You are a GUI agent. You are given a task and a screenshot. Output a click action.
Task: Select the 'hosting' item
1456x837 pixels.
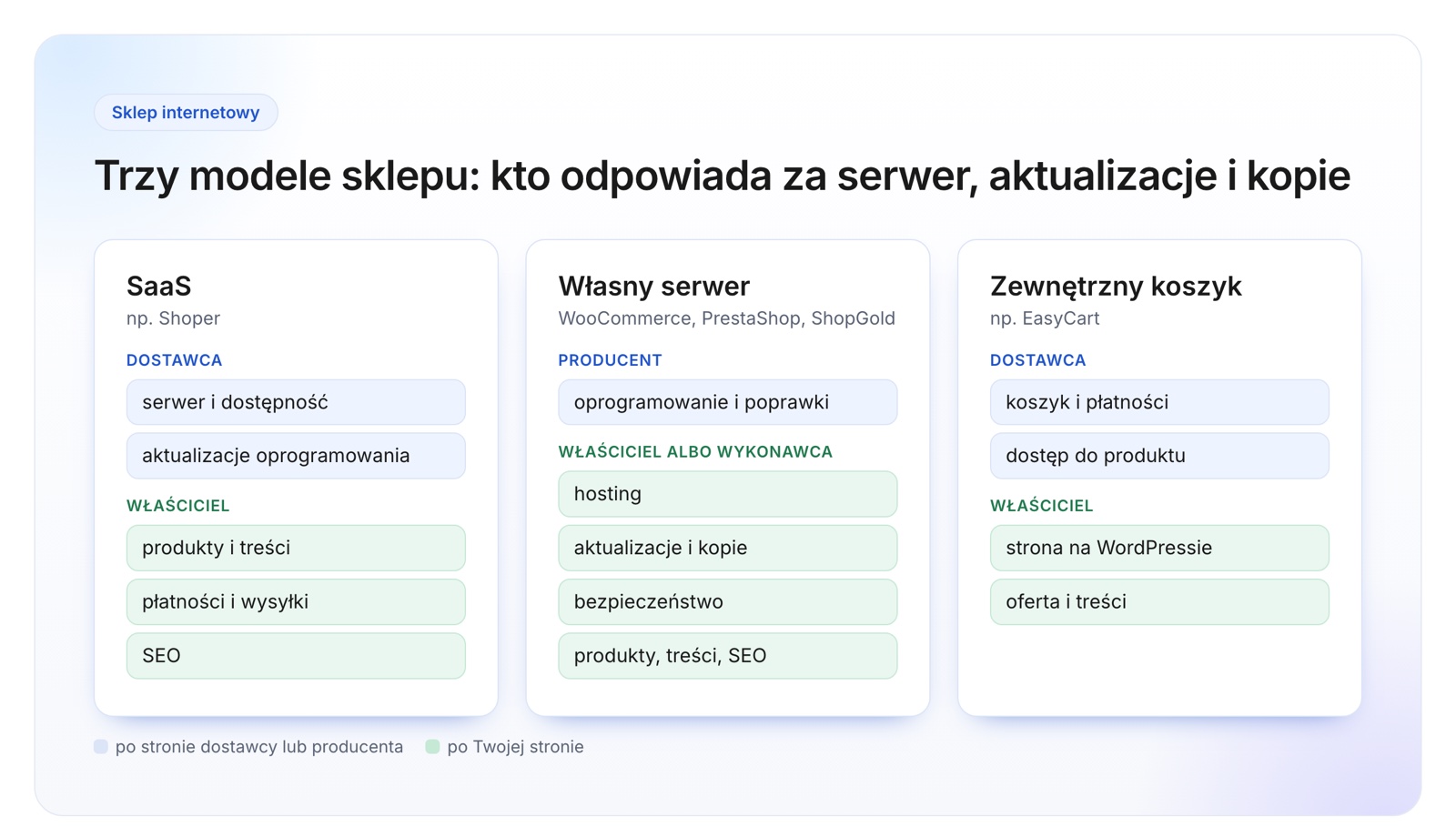tap(727, 494)
